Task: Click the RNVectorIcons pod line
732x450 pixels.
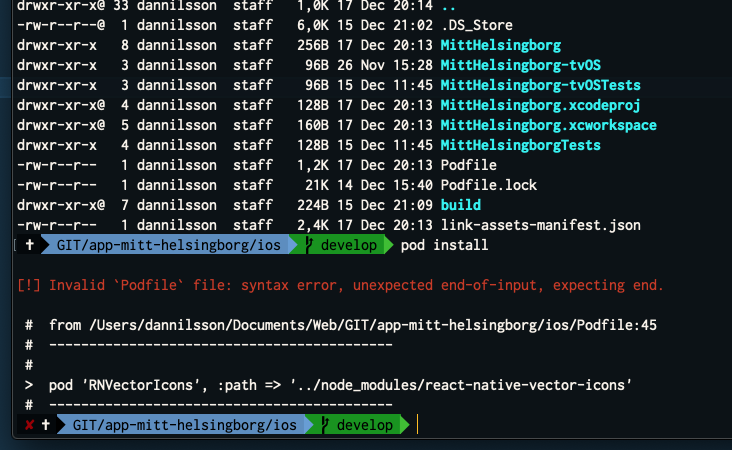Action: tap(340, 386)
